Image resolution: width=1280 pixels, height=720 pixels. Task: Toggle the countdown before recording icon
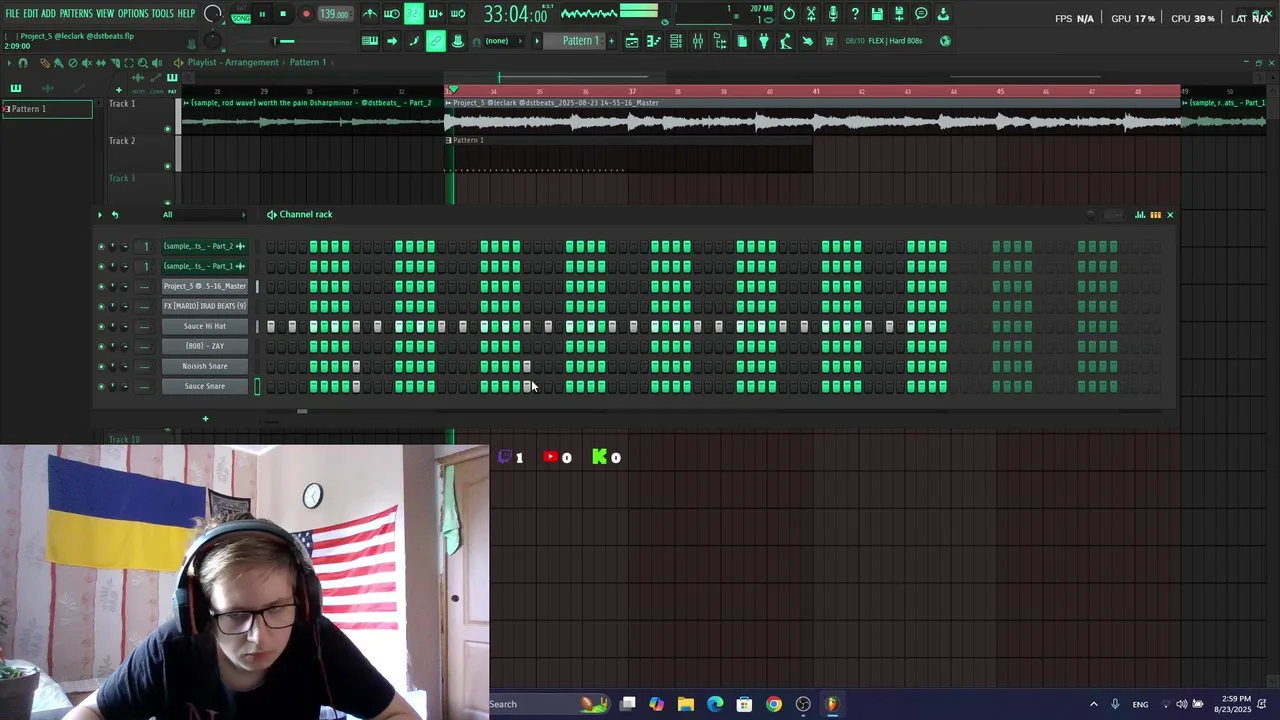coord(414,14)
